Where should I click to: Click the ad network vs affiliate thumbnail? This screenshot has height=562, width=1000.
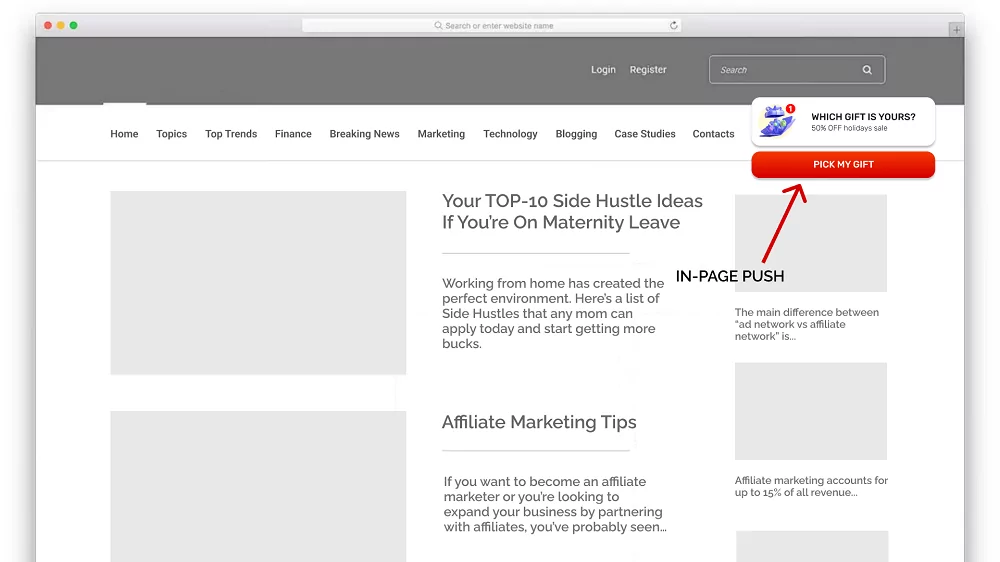[810, 243]
